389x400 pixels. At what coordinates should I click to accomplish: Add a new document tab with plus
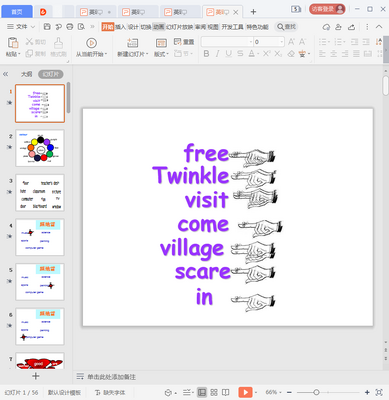253,12
